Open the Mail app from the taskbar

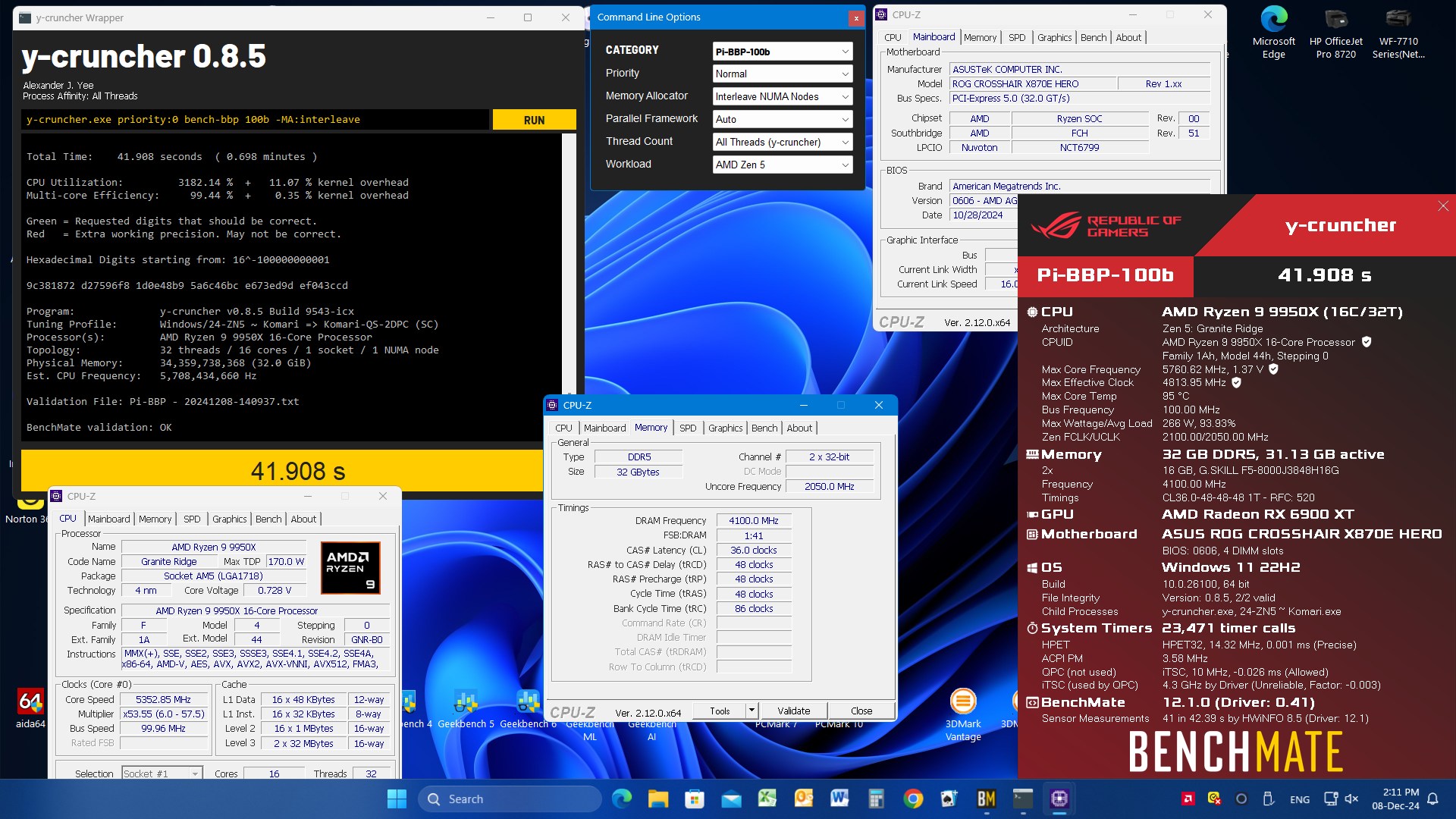tap(731, 799)
